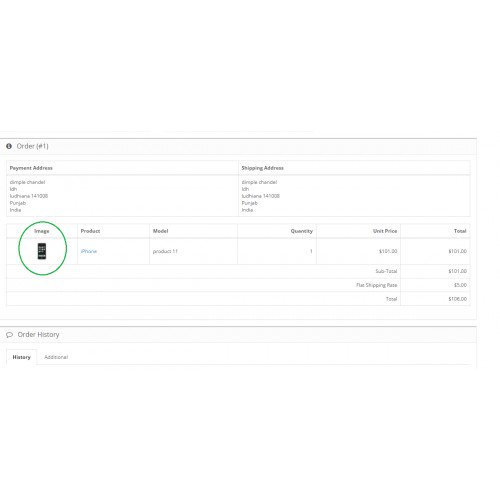The height and width of the screenshot is (500, 500).
Task: Click the Payment Address column header
Action: click(x=31, y=168)
